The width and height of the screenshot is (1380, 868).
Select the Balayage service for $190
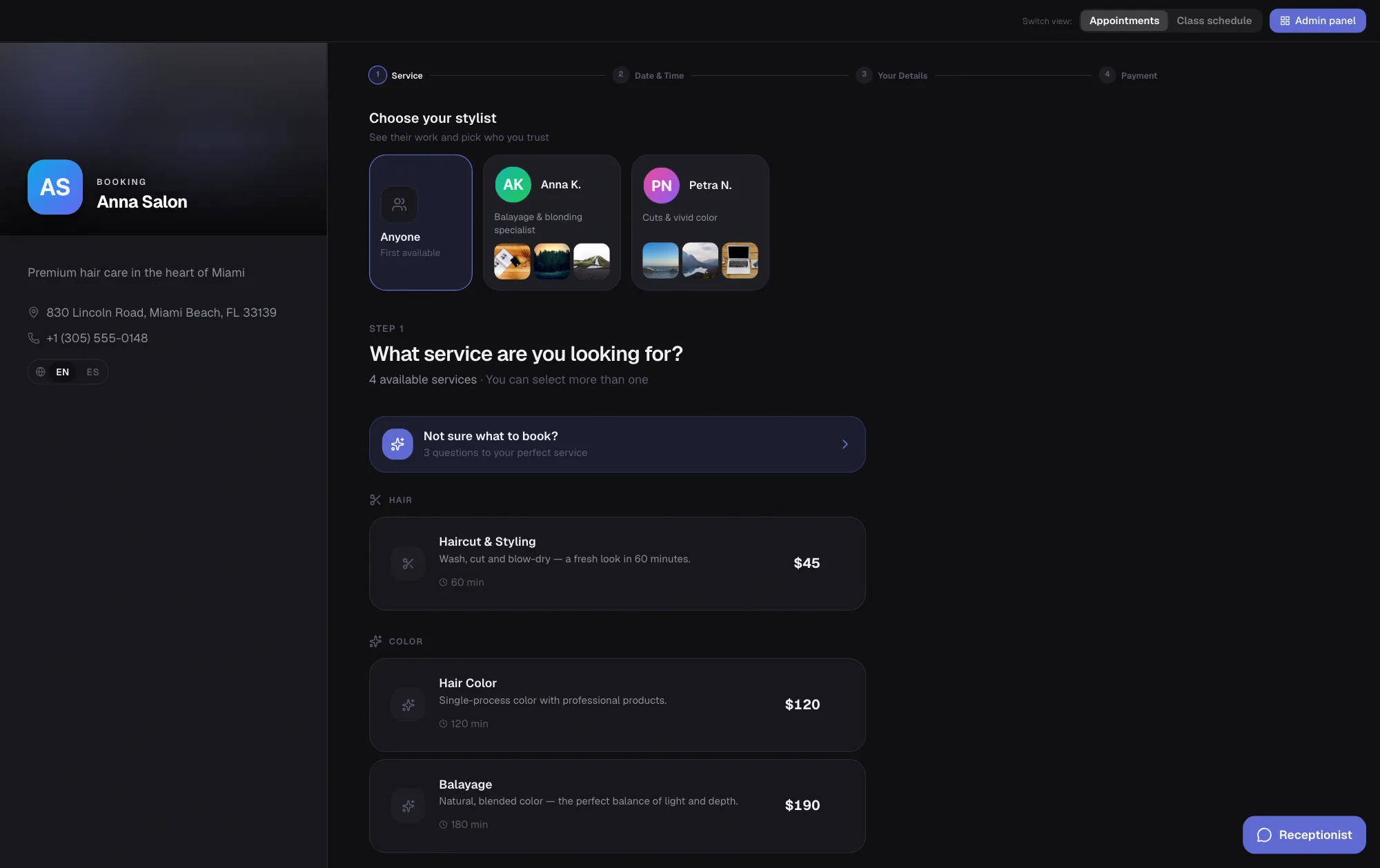point(617,806)
